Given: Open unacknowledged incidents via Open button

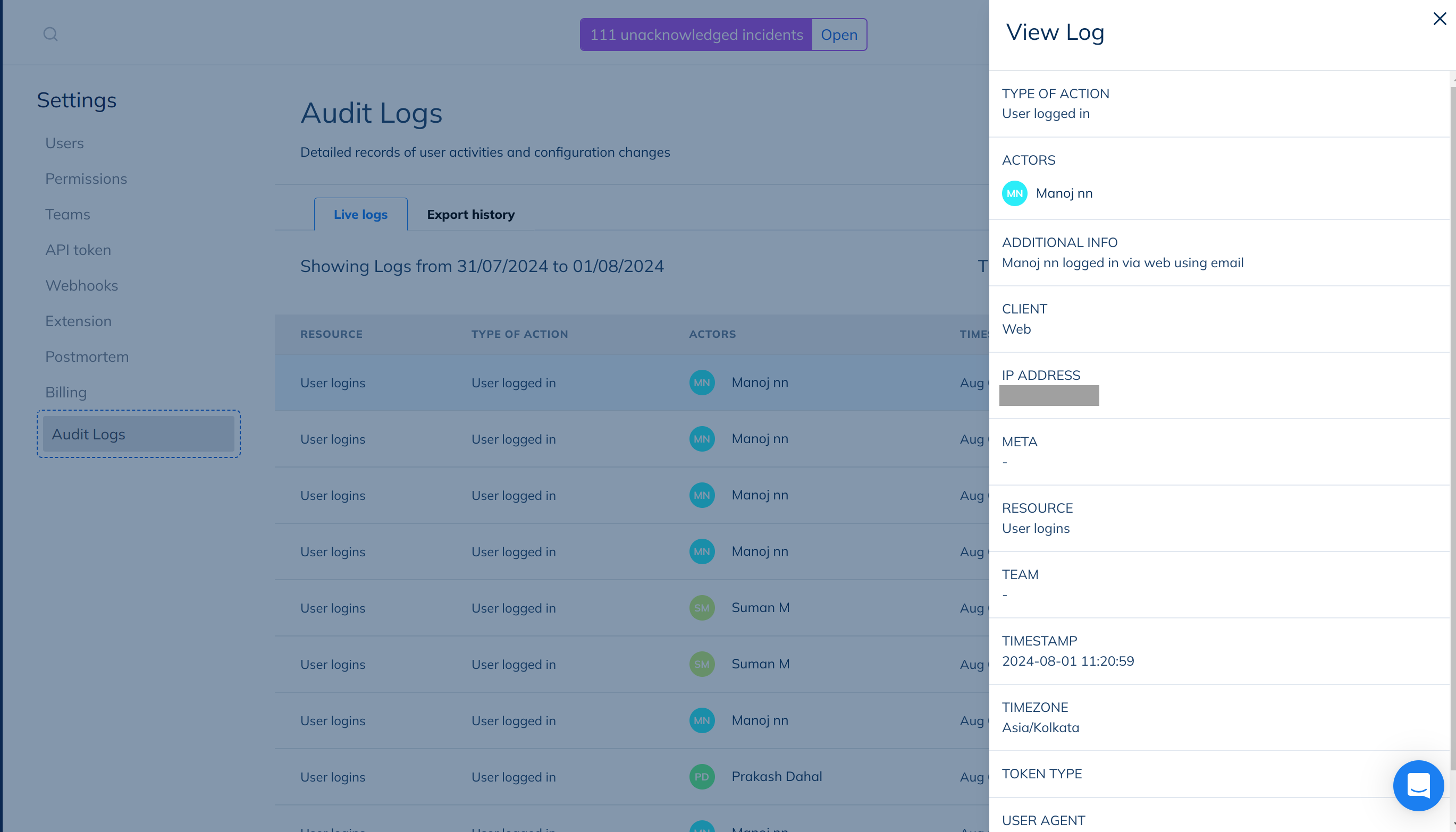Looking at the screenshot, I should [839, 35].
